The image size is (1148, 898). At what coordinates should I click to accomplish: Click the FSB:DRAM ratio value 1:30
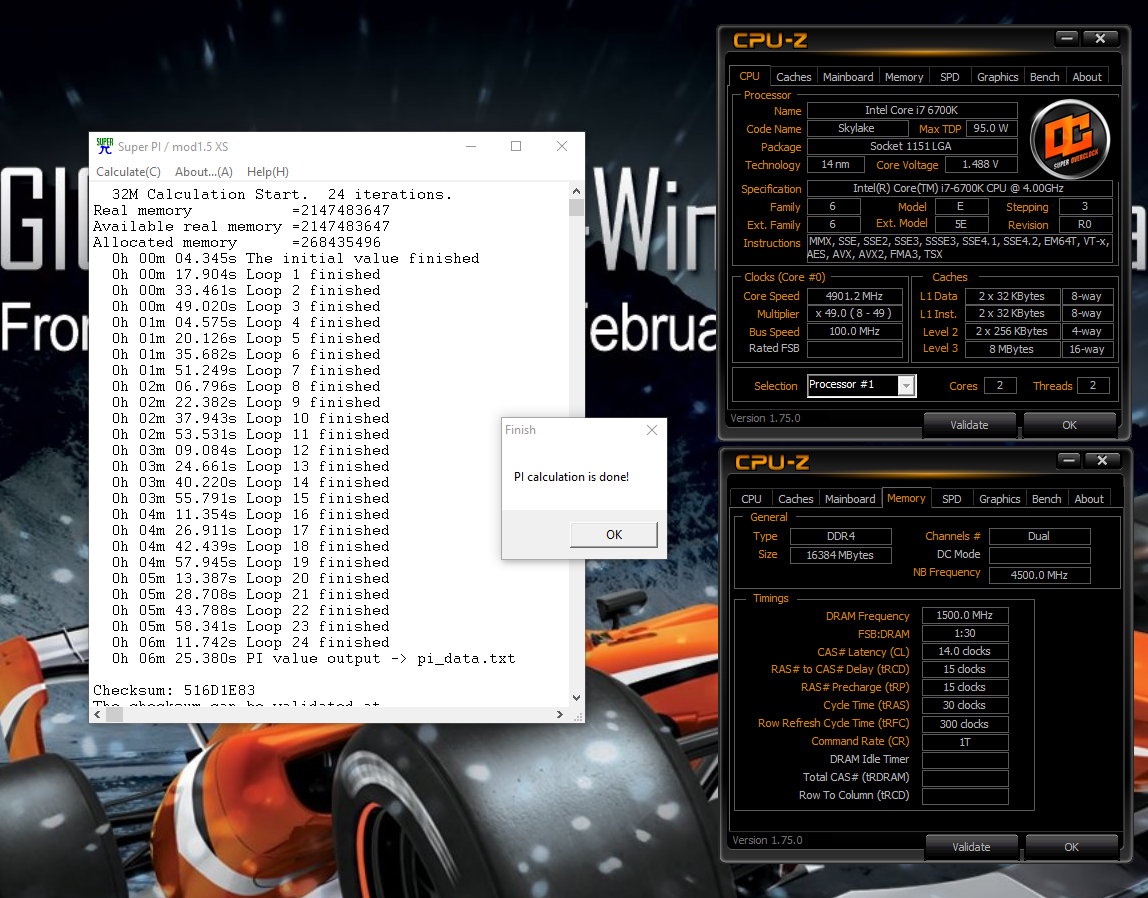(964, 634)
